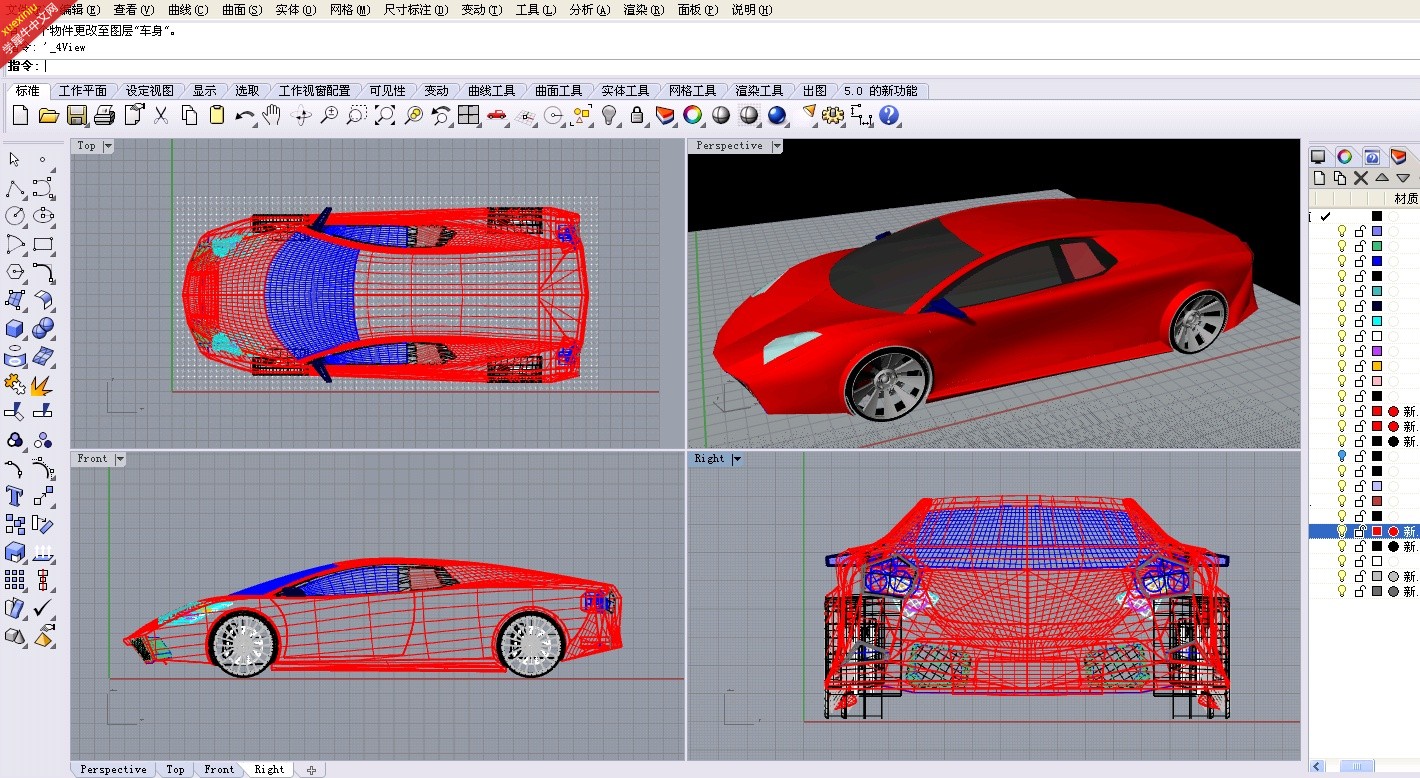
Task: Open the Front viewport title dropdown arrow
Action: [120, 459]
